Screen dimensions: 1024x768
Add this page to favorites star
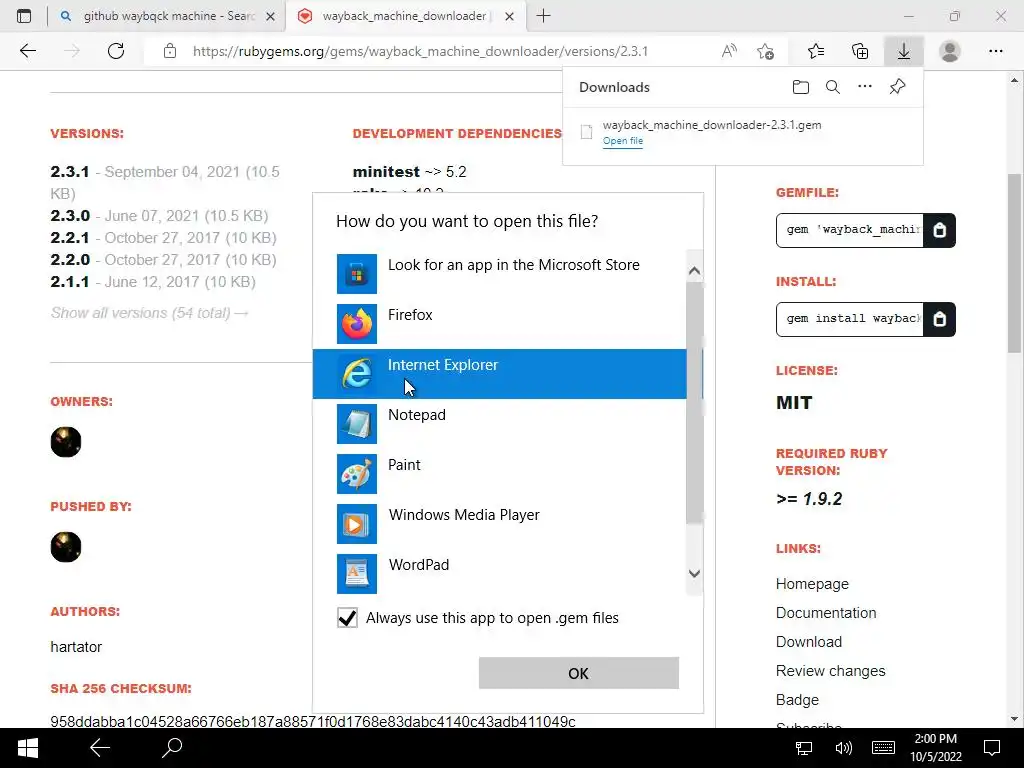coord(765,51)
